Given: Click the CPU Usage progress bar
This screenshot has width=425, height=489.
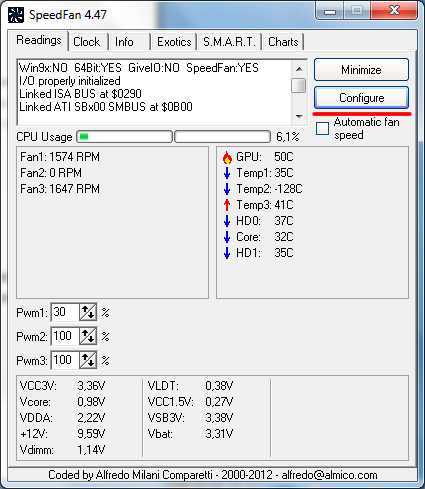Looking at the screenshot, I should coord(125,137).
